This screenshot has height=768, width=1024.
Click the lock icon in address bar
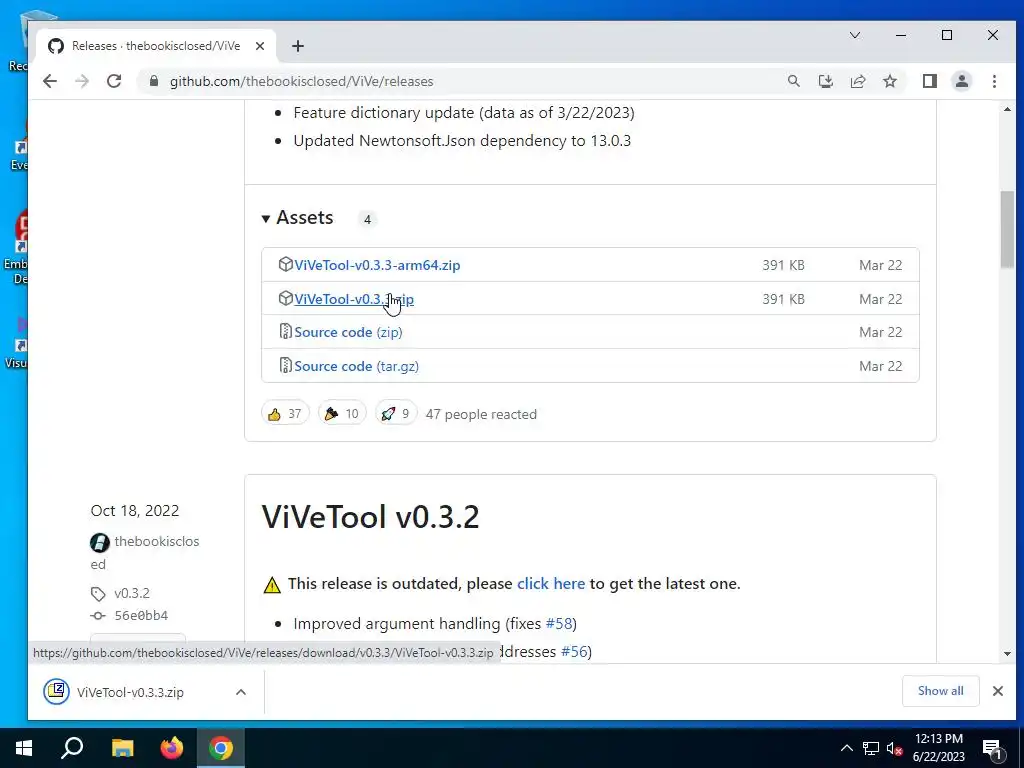pyautogui.click(x=154, y=81)
